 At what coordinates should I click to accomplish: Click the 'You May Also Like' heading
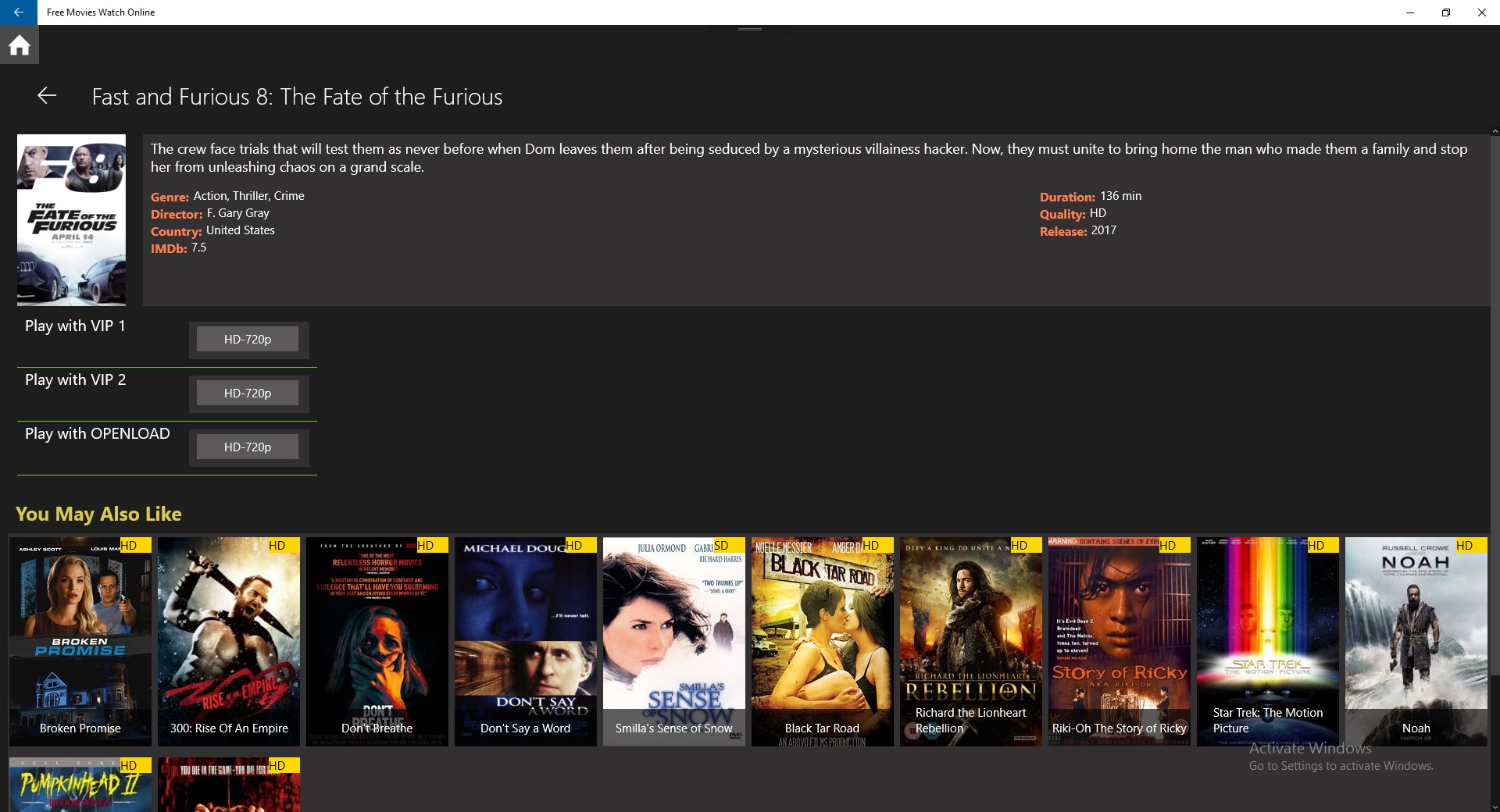coord(98,514)
